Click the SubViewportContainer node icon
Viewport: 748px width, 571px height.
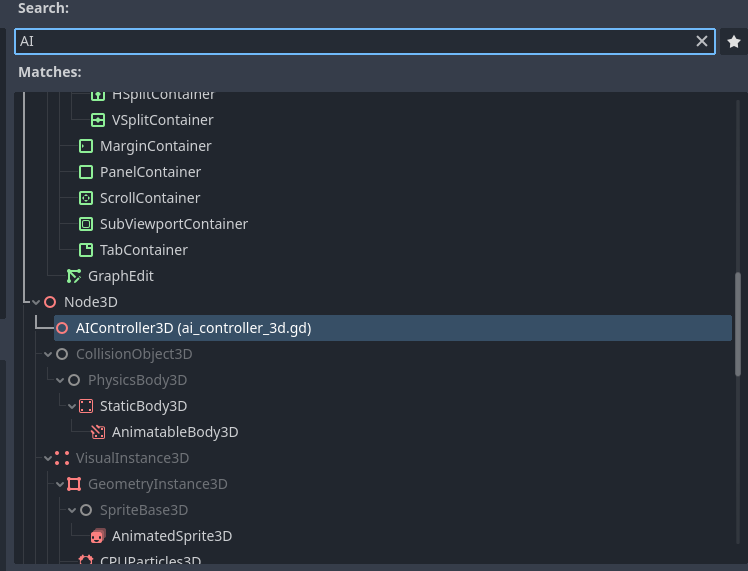tap(86, 224)
